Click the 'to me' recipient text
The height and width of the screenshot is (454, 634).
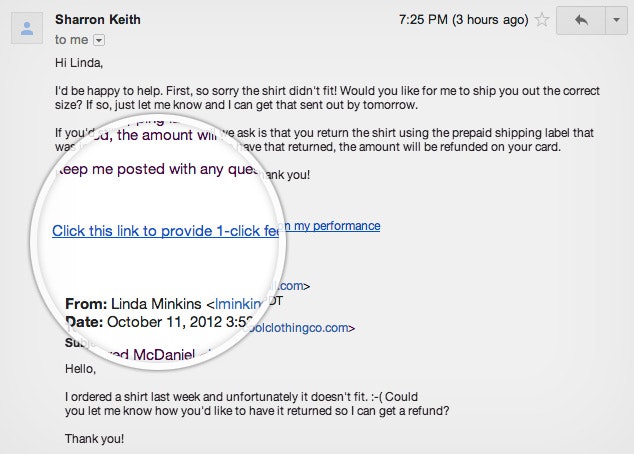72,40
